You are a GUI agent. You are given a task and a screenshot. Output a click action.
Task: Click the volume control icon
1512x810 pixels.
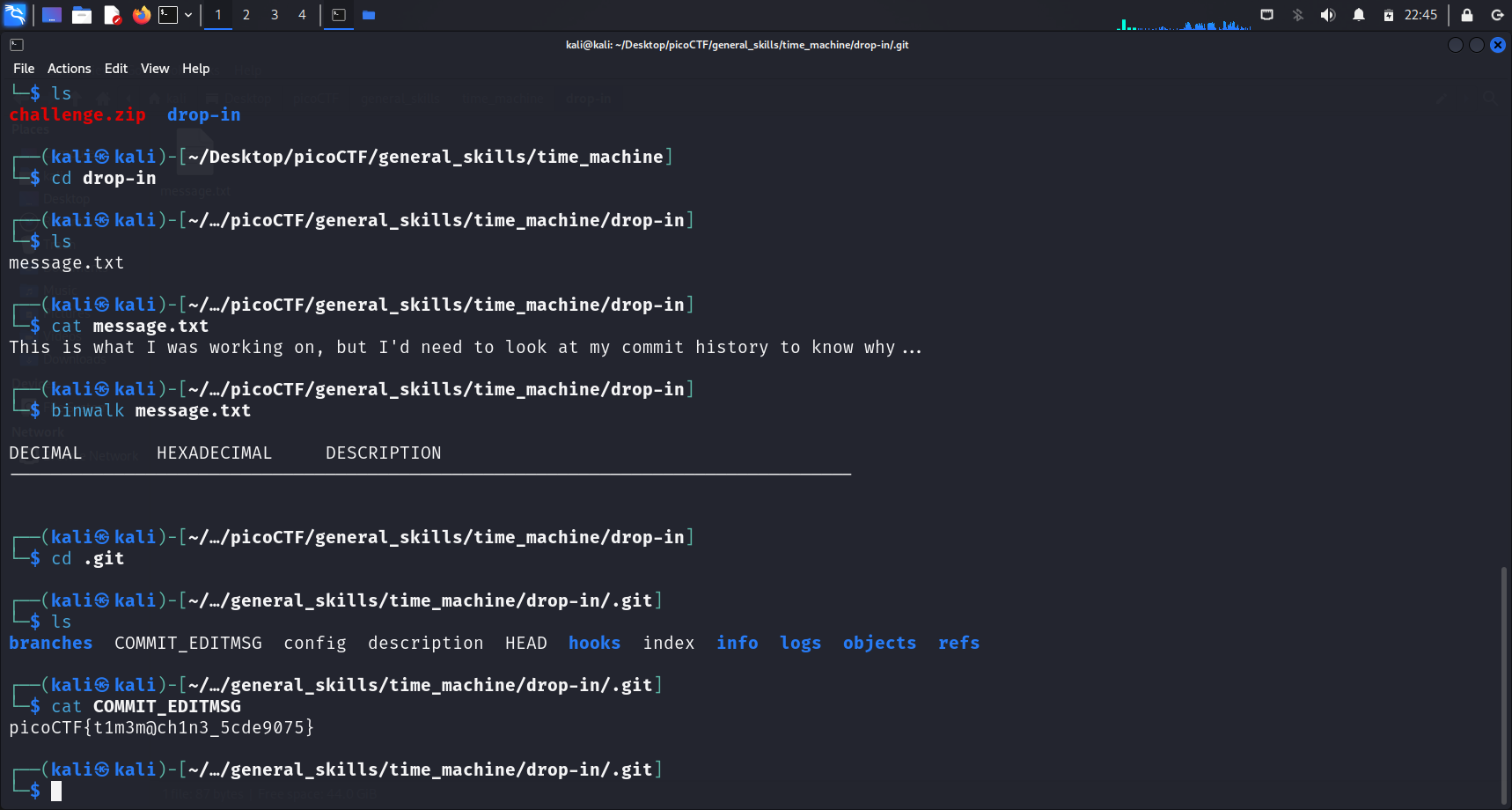(1328, 15)
